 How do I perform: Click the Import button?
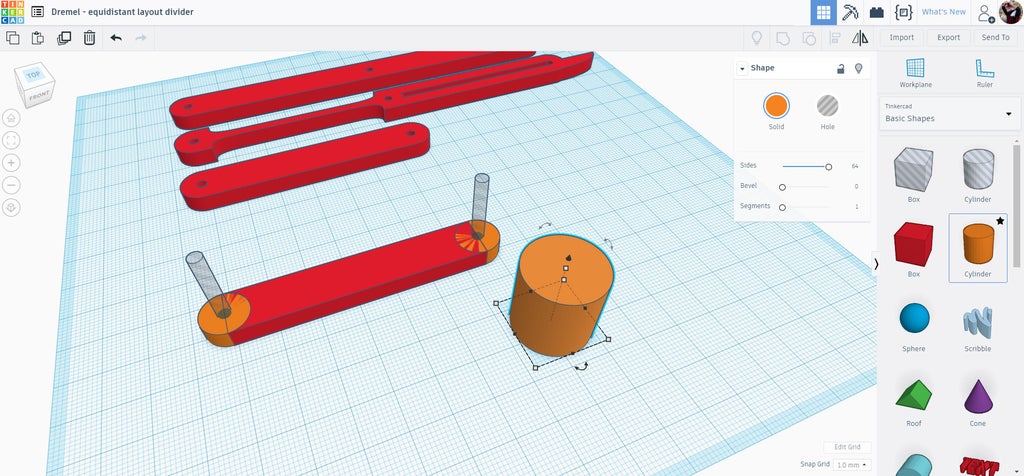pyautogui.click(x=901, y=38)
